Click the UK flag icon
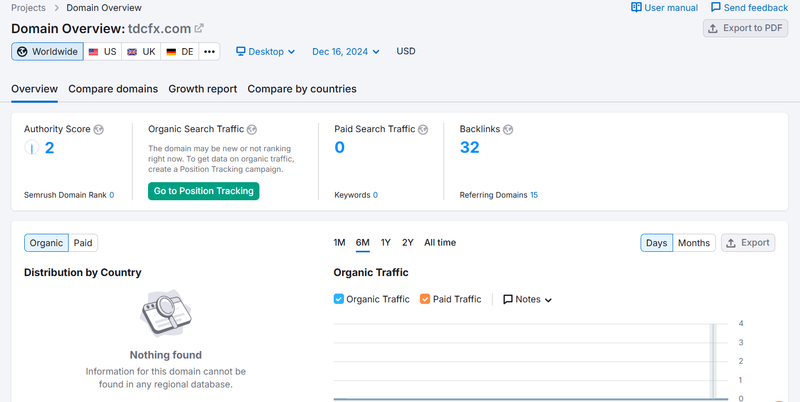Screen dimensions: 800x402 click(x=132, y=52)
